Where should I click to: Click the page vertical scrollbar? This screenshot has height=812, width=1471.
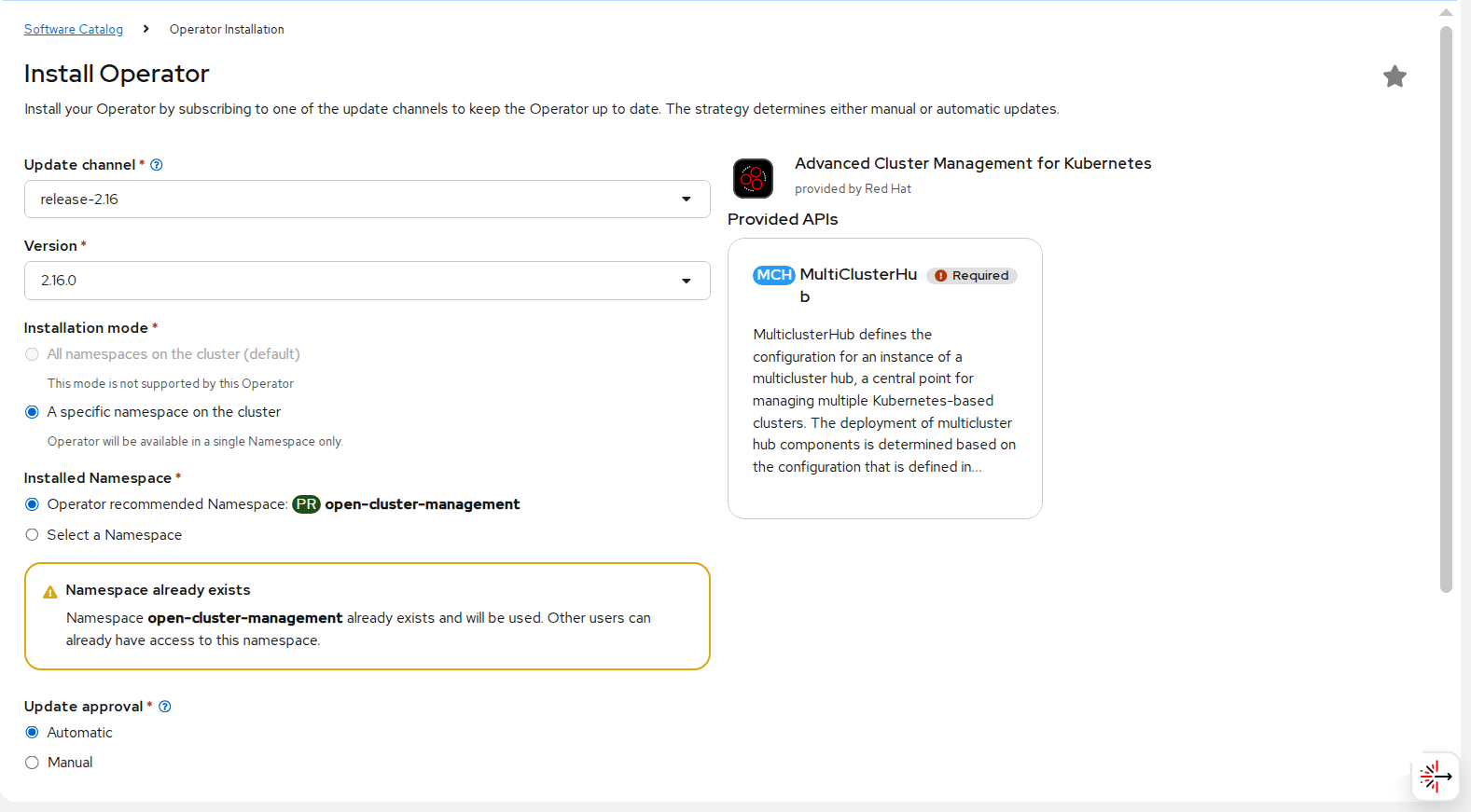point(1446,308)
